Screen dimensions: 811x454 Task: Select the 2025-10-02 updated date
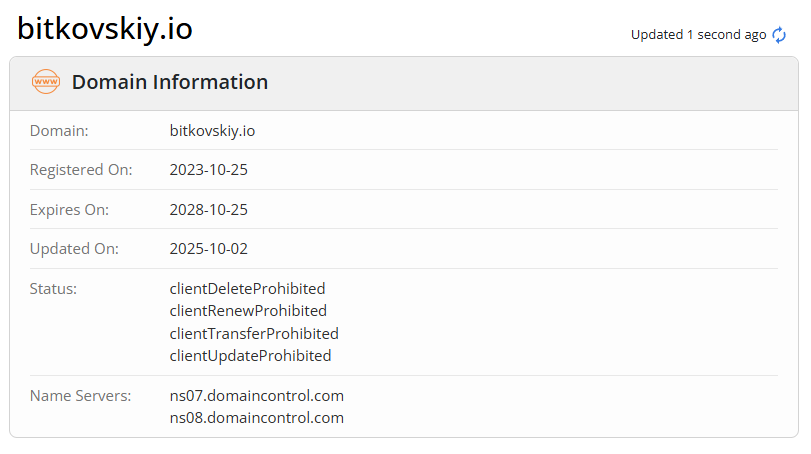tap(209, 249)
